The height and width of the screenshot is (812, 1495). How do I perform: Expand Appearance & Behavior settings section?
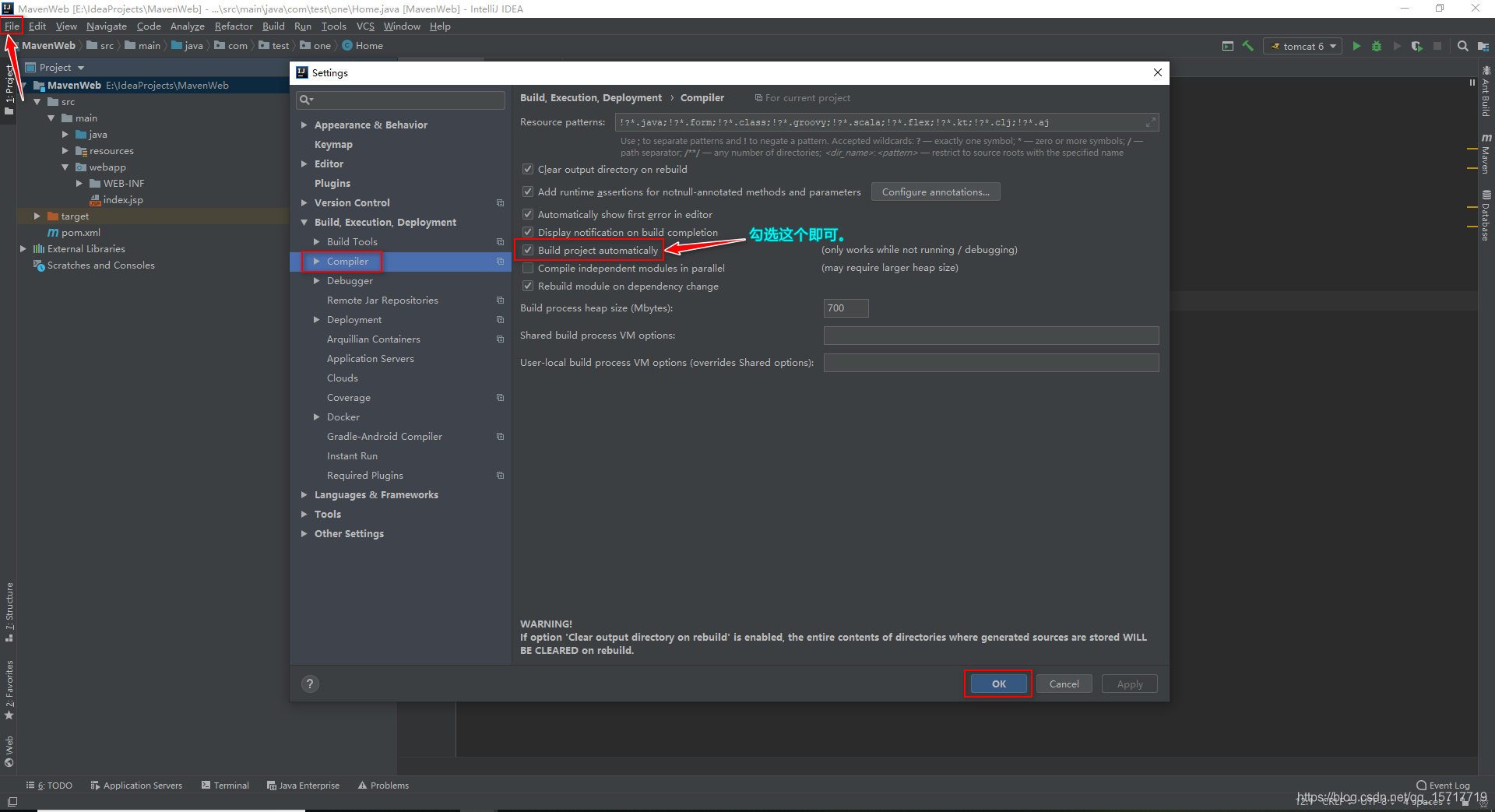(x=304, y=125)
